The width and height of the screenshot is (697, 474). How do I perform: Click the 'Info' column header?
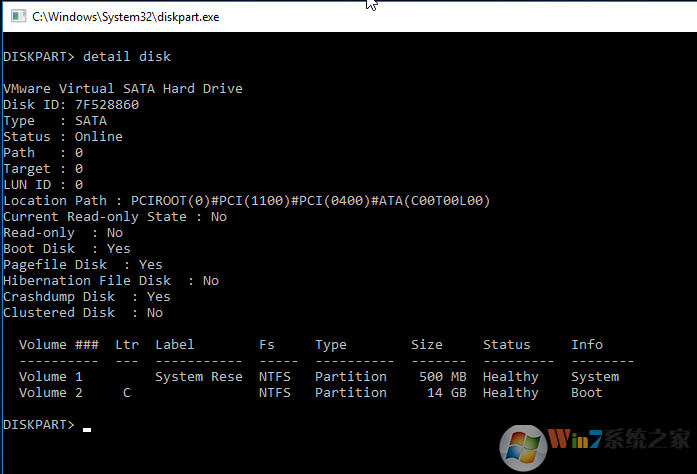587,345
